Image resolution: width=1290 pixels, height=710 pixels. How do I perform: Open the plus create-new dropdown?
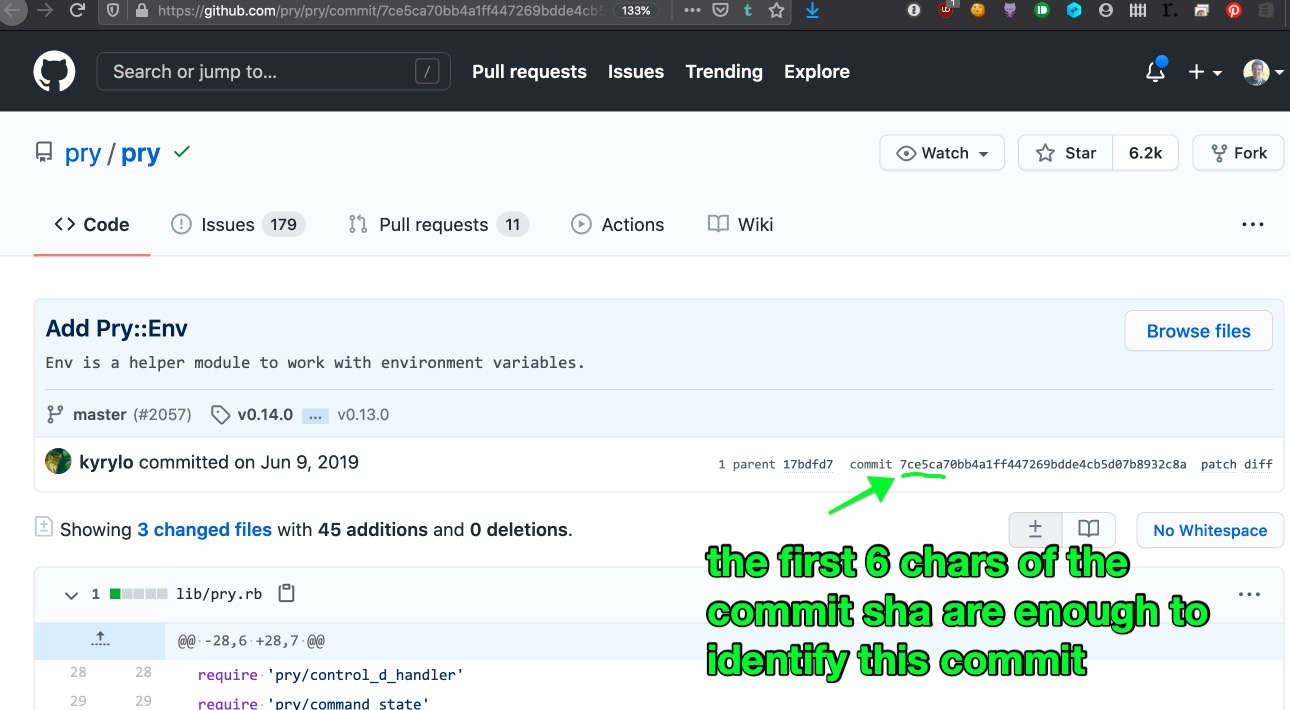pyautogui.click(x=1205, y=72)
